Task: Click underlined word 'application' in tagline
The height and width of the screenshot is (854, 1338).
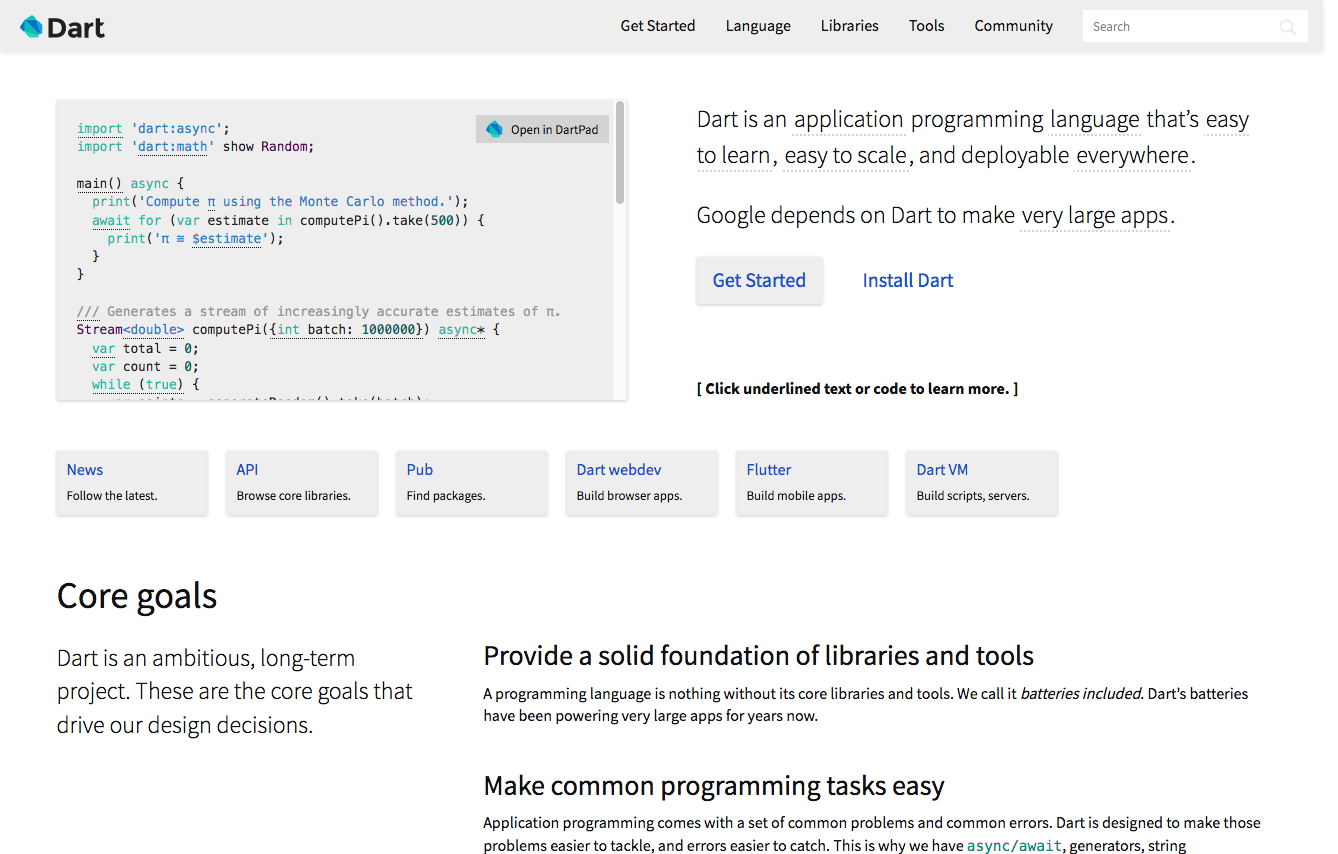Action: click(x=849, y=120)
